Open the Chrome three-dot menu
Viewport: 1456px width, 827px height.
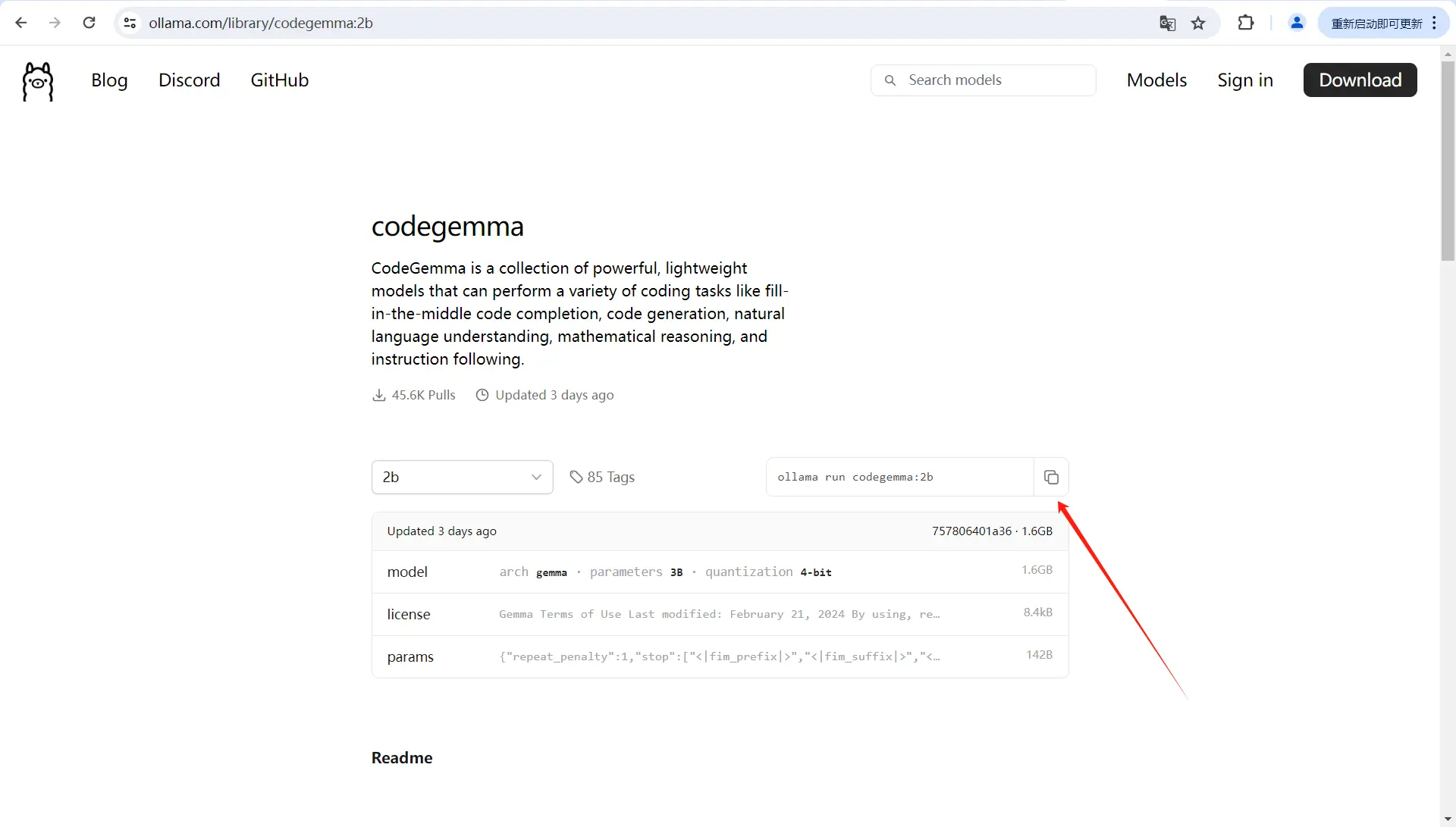coord(1435,23)
